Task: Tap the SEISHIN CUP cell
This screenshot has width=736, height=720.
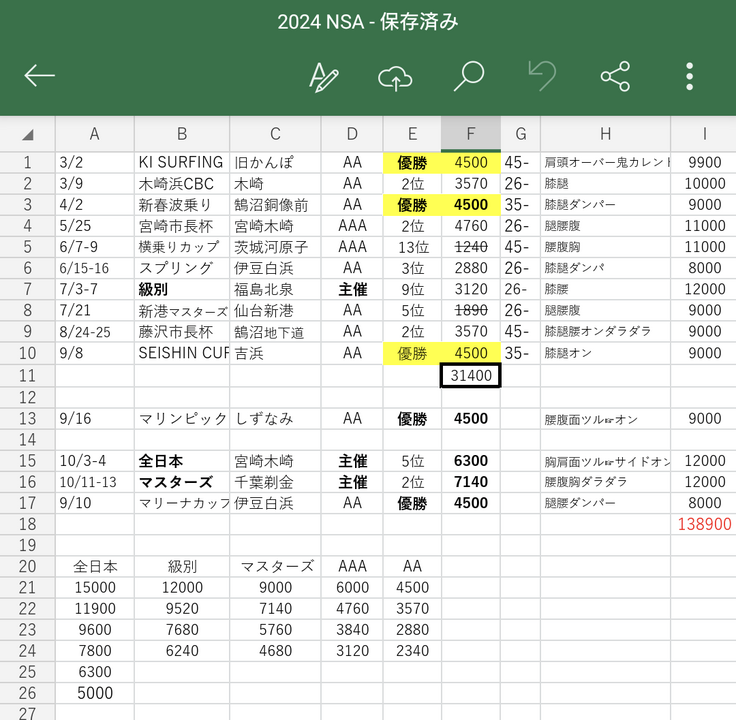Action: coord(182,353)
